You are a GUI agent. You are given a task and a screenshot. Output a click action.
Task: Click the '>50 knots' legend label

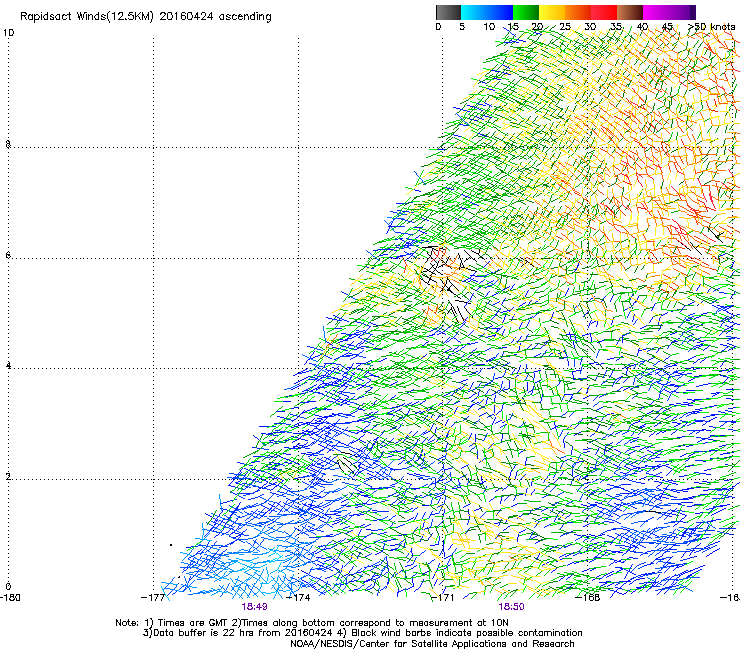(x=711, y=27)
